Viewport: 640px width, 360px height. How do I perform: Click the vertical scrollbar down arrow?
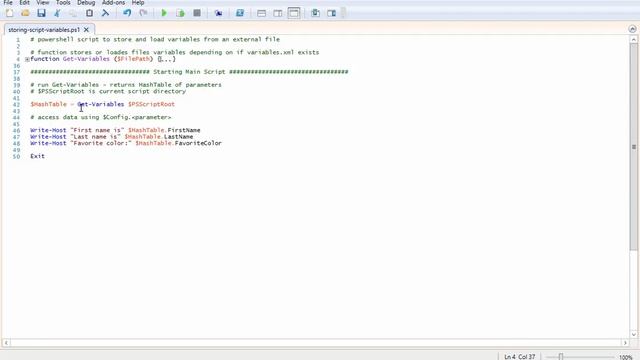634,334
